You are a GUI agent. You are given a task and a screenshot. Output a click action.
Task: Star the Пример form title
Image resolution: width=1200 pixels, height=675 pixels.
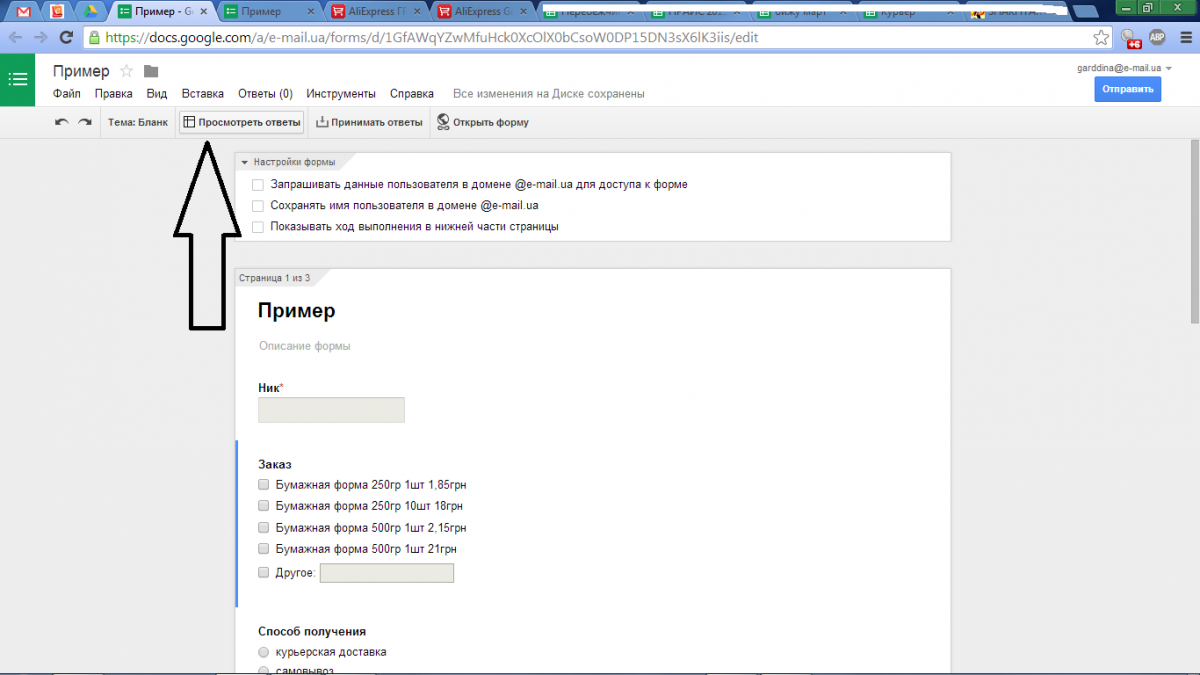click(x=127, y=71)
